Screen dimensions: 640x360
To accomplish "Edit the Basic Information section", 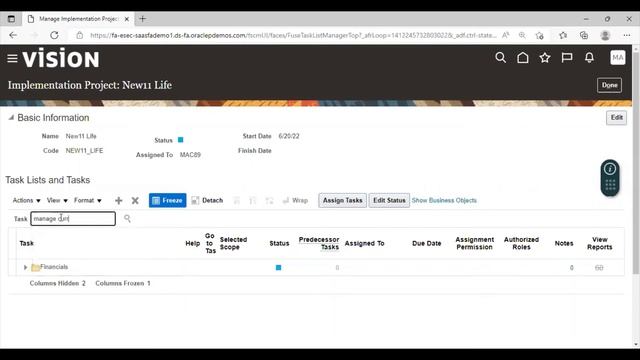I will click(x=616, y=118).
